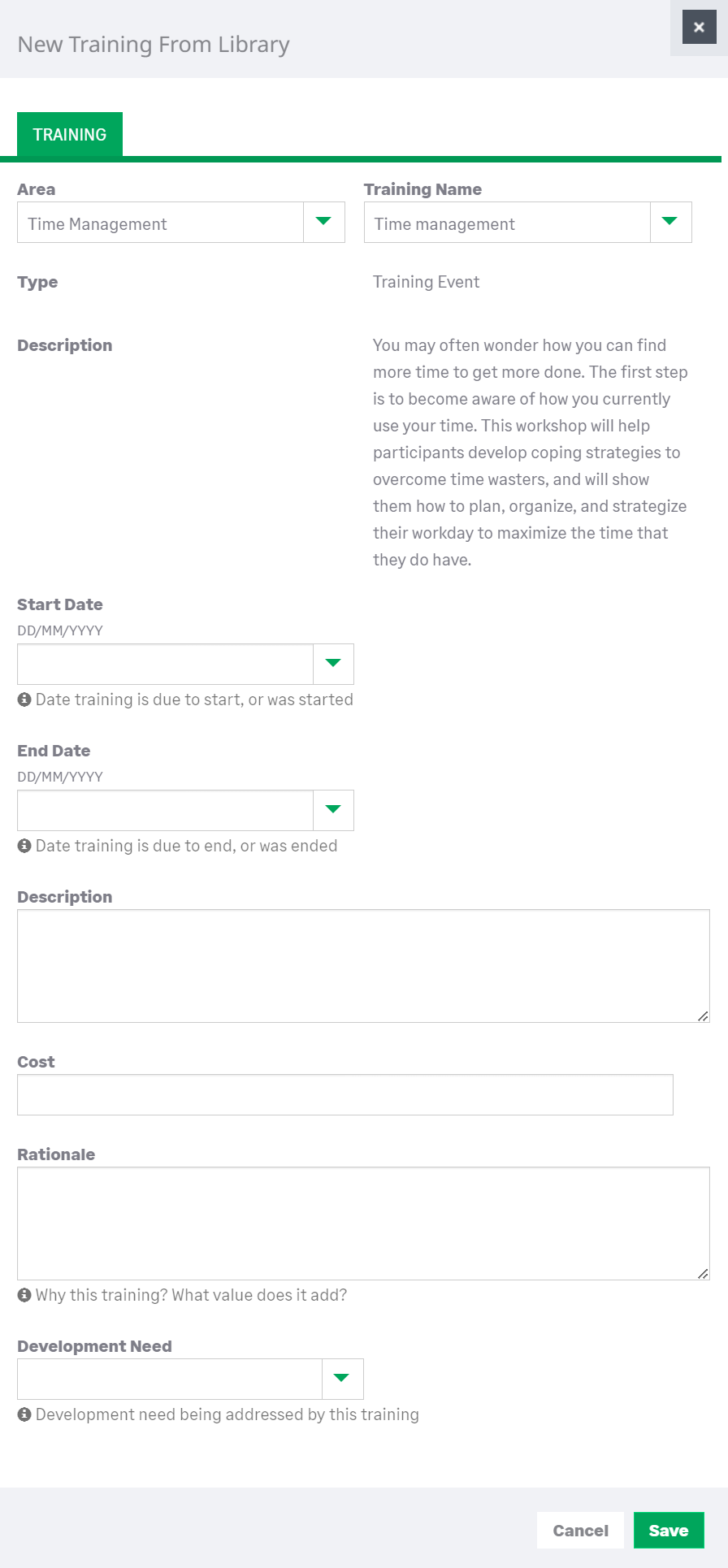Select the TRAINING tab
728x1568 pixels.
[x=70, y=134]
